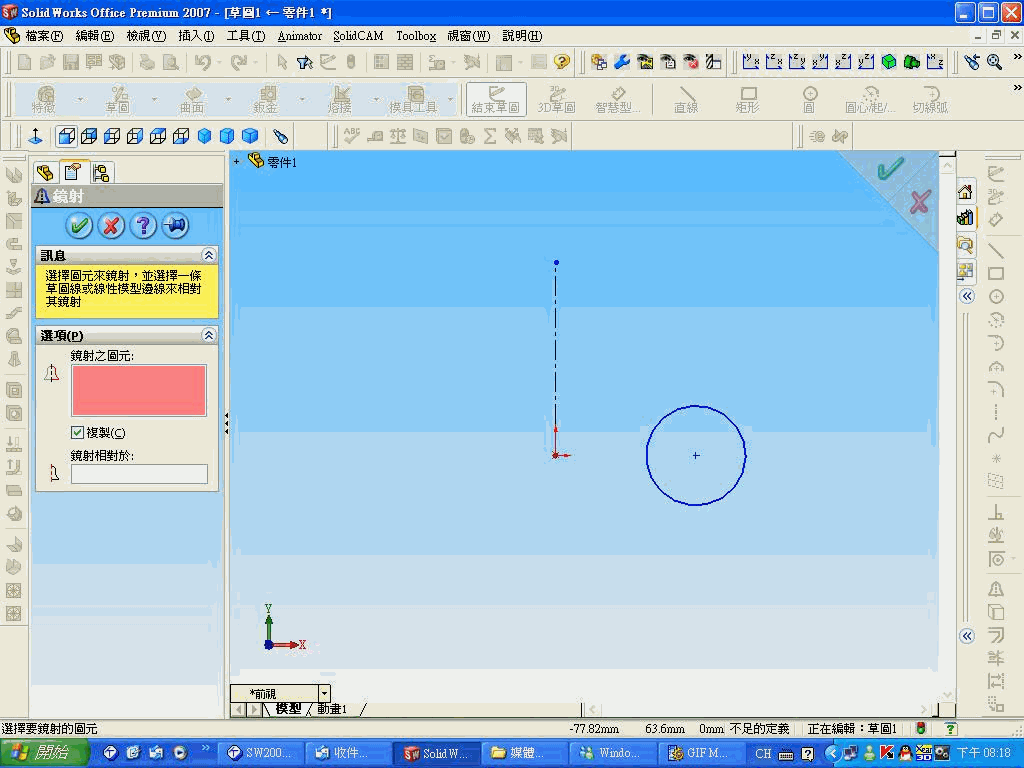This screenshot has width=1024, height=768.
Task: Accept sketch via confirmation corner checkmark
Action: tap(891, 168)
